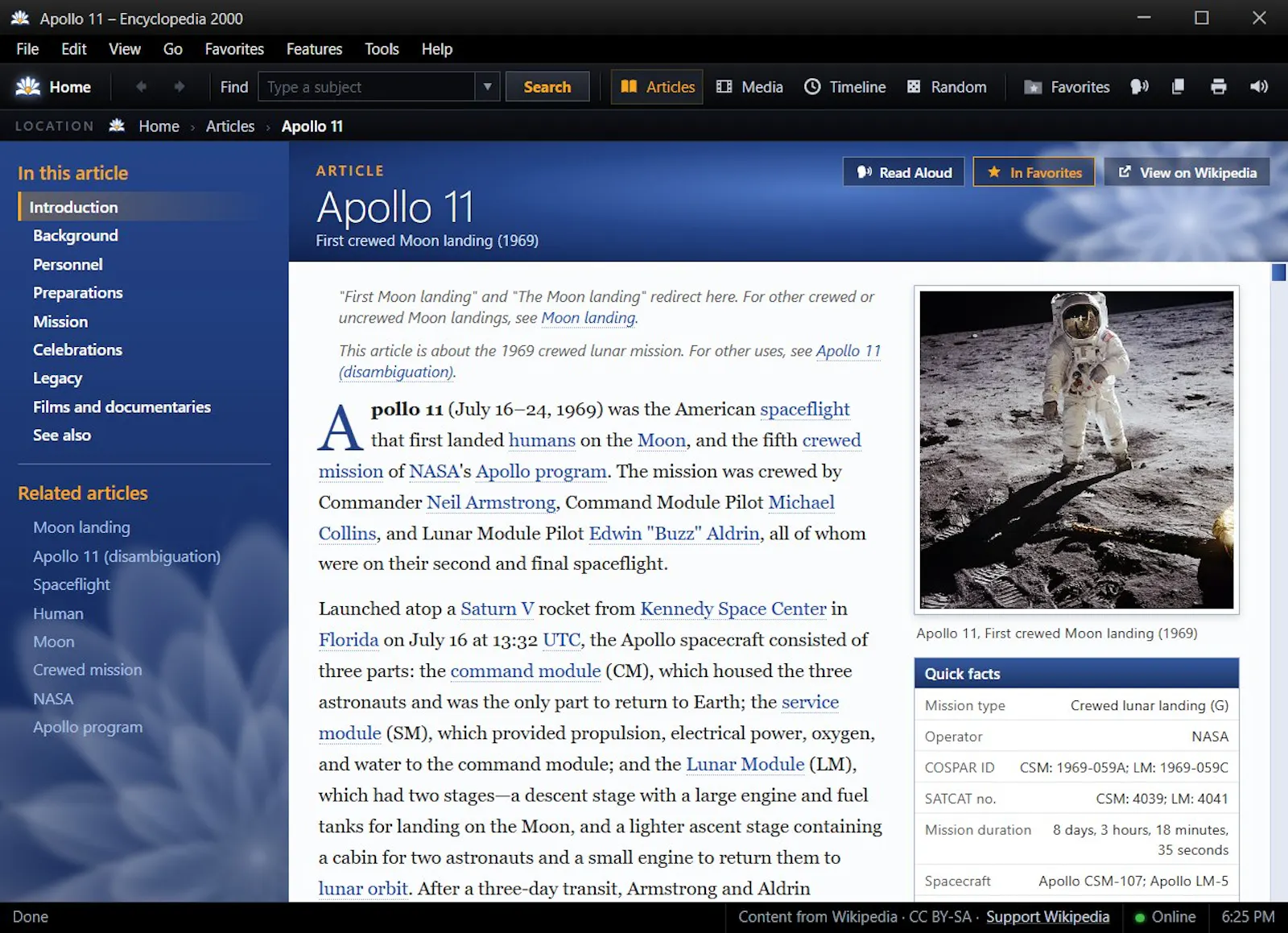This screenshot has width=1288, height=933.
Task: Click the article vertical scrollbar thumb
Action: 1278,272
